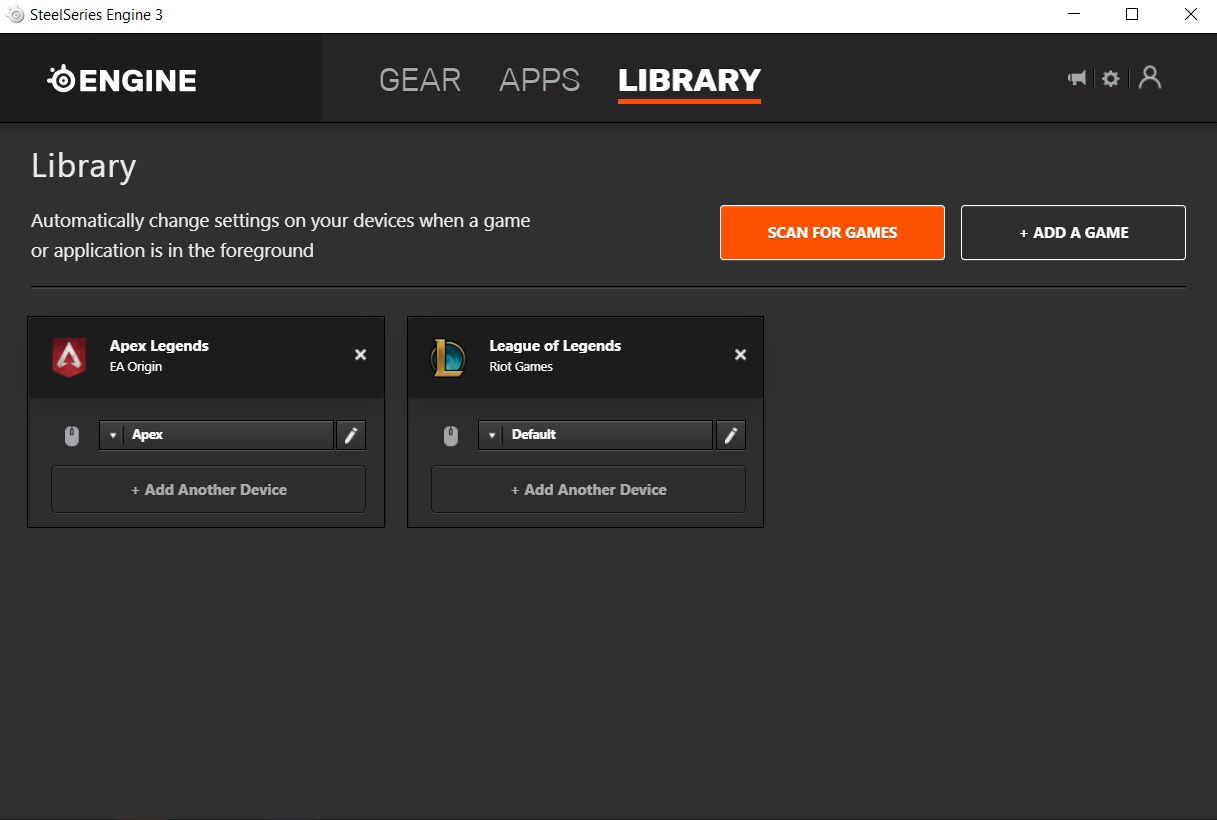Maximize the SteelSeries Engine window
The image size is (1217, 820).
click(1131, 15)
